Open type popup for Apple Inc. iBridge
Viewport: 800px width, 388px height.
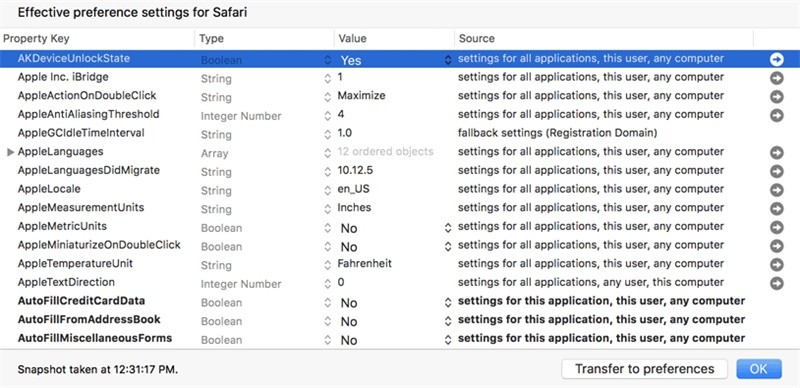[x=328, y=79]
